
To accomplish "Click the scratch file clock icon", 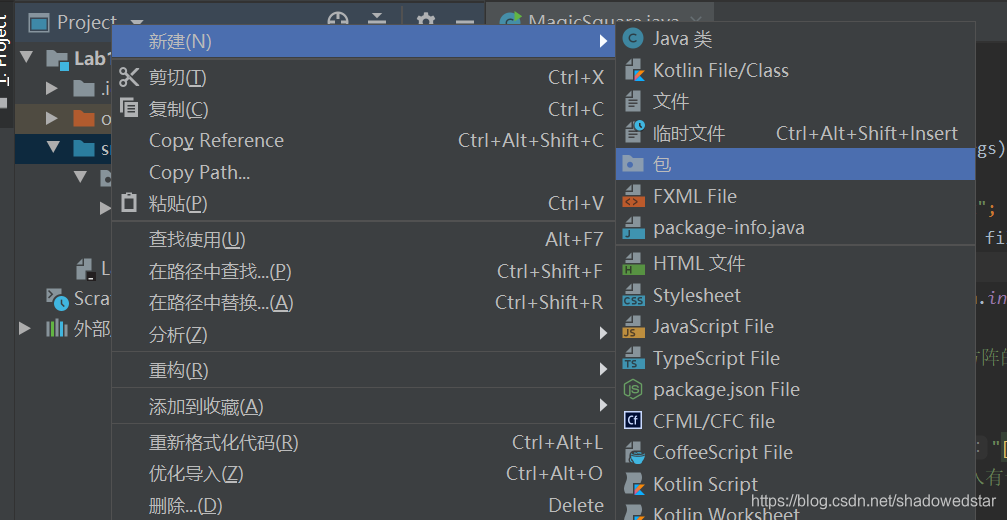I will [635, 131].
